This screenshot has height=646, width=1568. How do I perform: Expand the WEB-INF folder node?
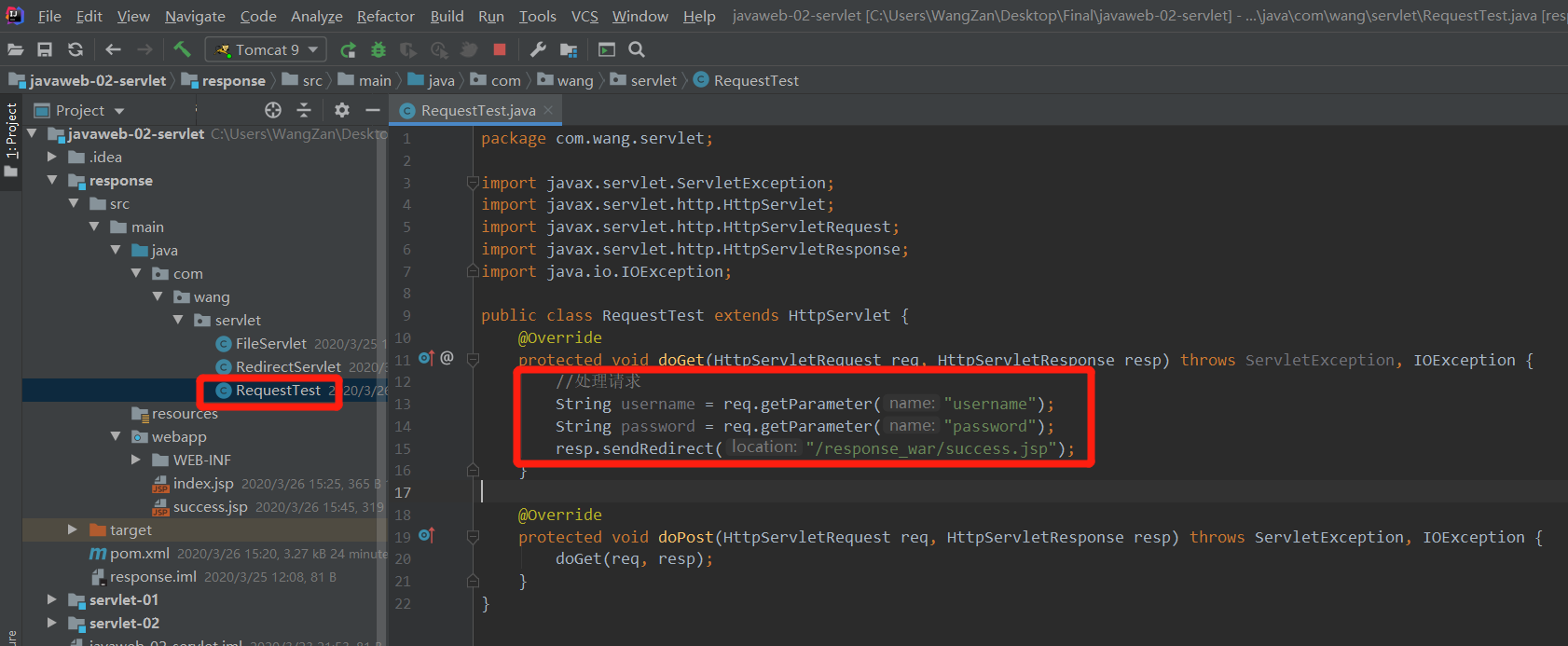(136, 460)
